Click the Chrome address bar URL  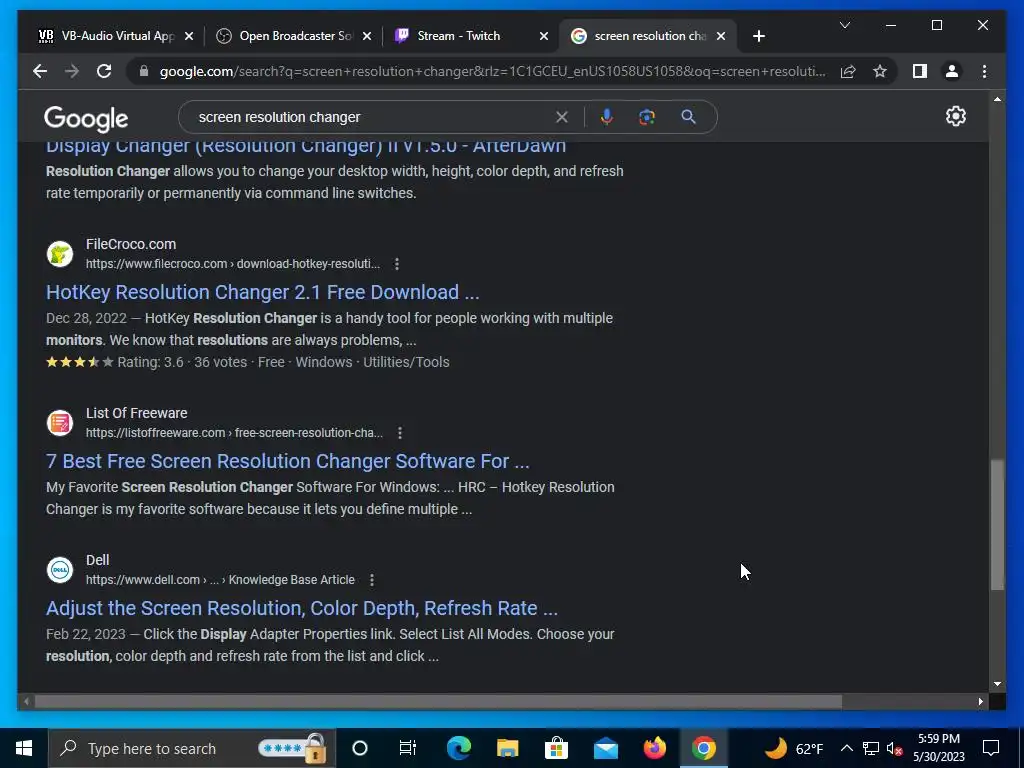[x=492, y=71]
